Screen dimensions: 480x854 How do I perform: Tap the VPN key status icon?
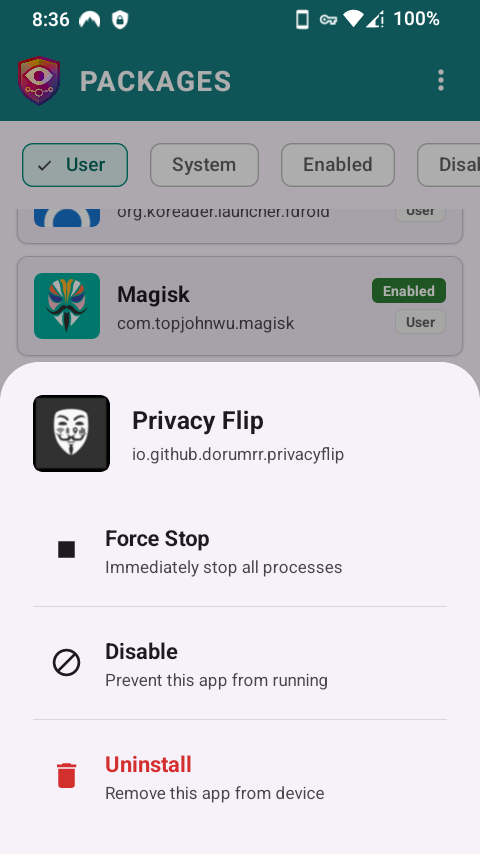coord(328,20)
